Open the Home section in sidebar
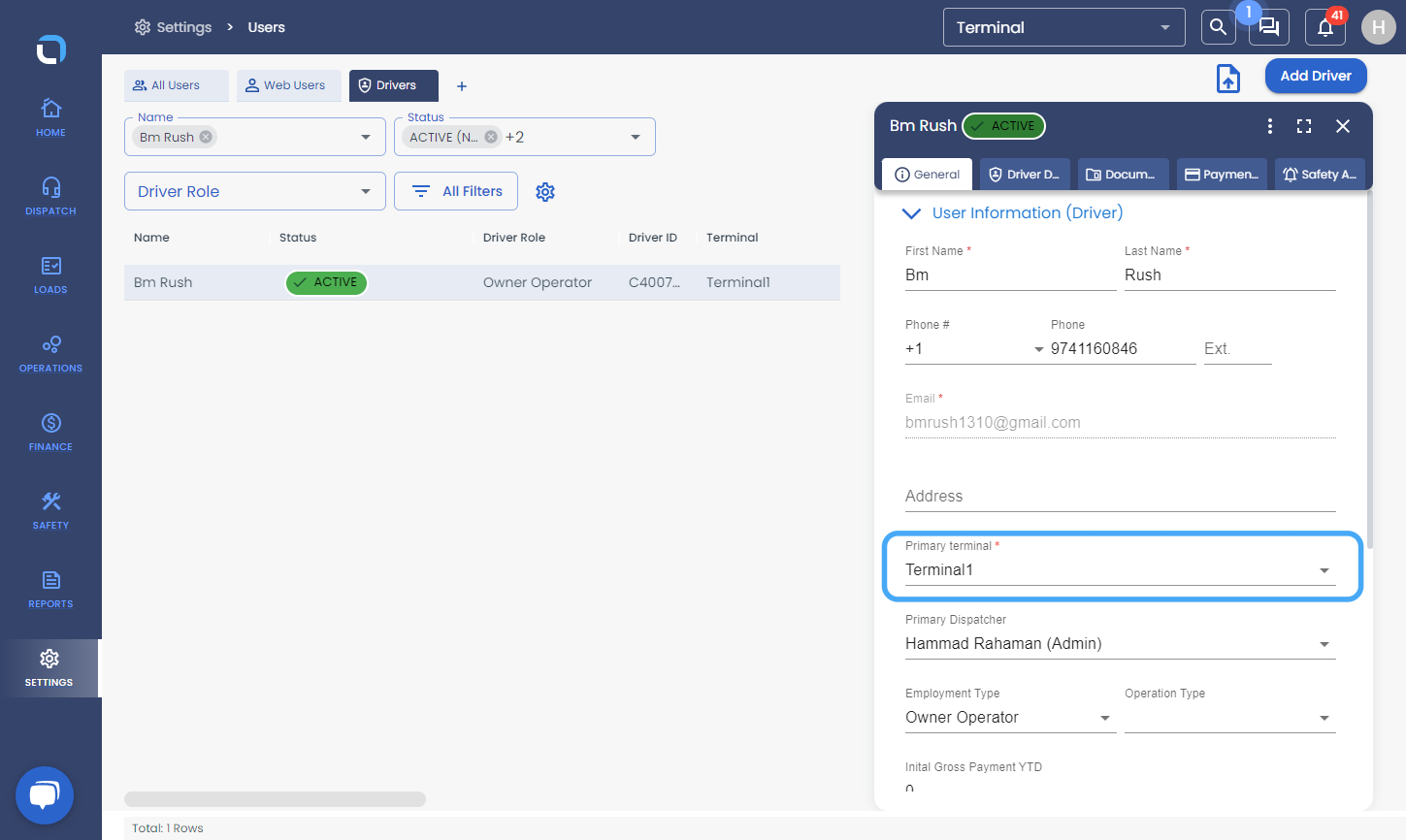1406x840 pixels. [50, 117]
